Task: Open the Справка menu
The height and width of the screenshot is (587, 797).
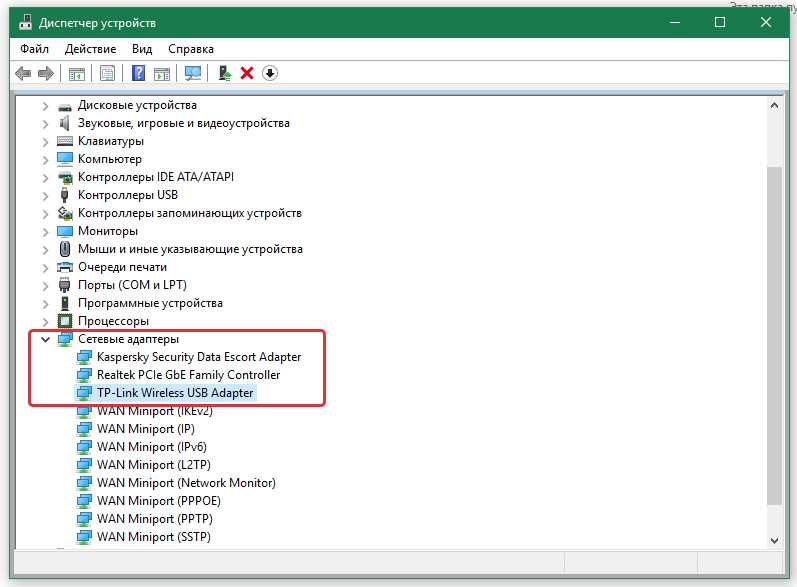Action: [x=191, y=49]
